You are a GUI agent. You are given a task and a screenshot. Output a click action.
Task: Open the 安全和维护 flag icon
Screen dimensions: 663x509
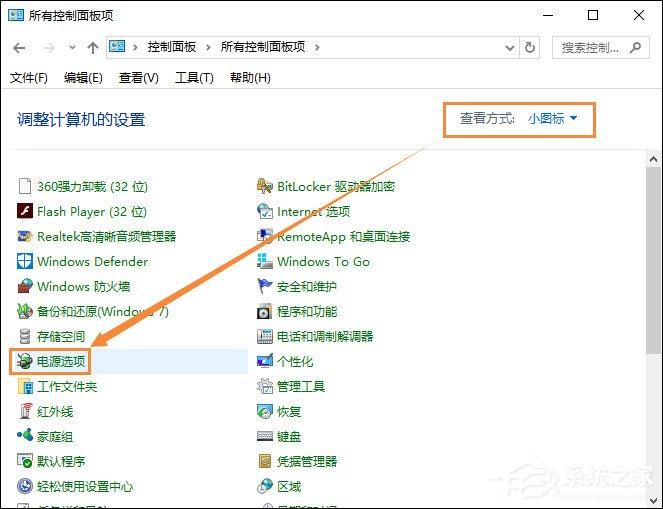click(x=265, y=286)
